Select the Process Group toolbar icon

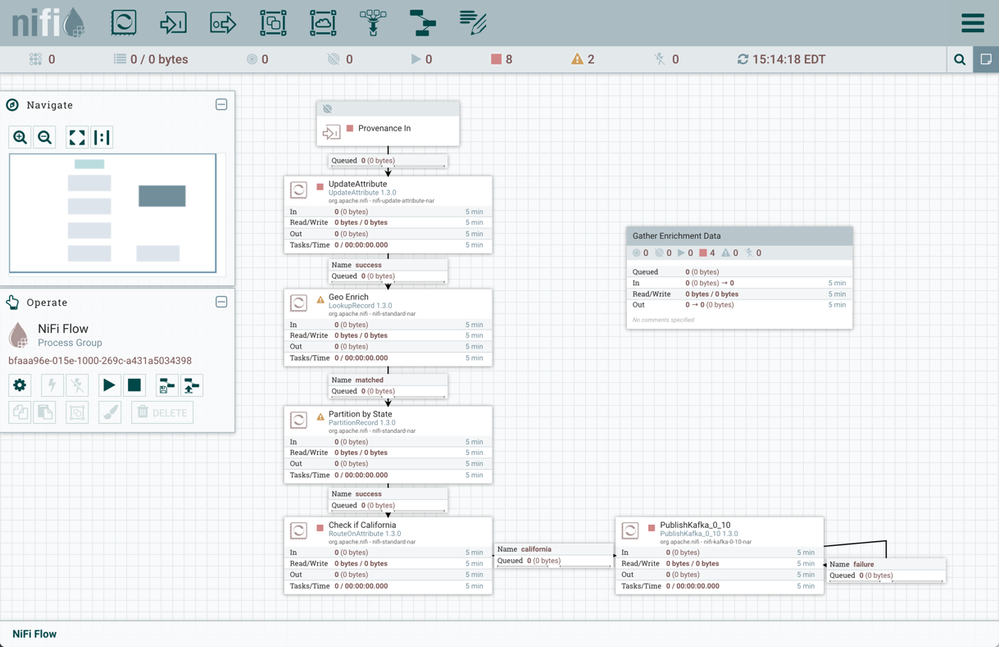273,22
